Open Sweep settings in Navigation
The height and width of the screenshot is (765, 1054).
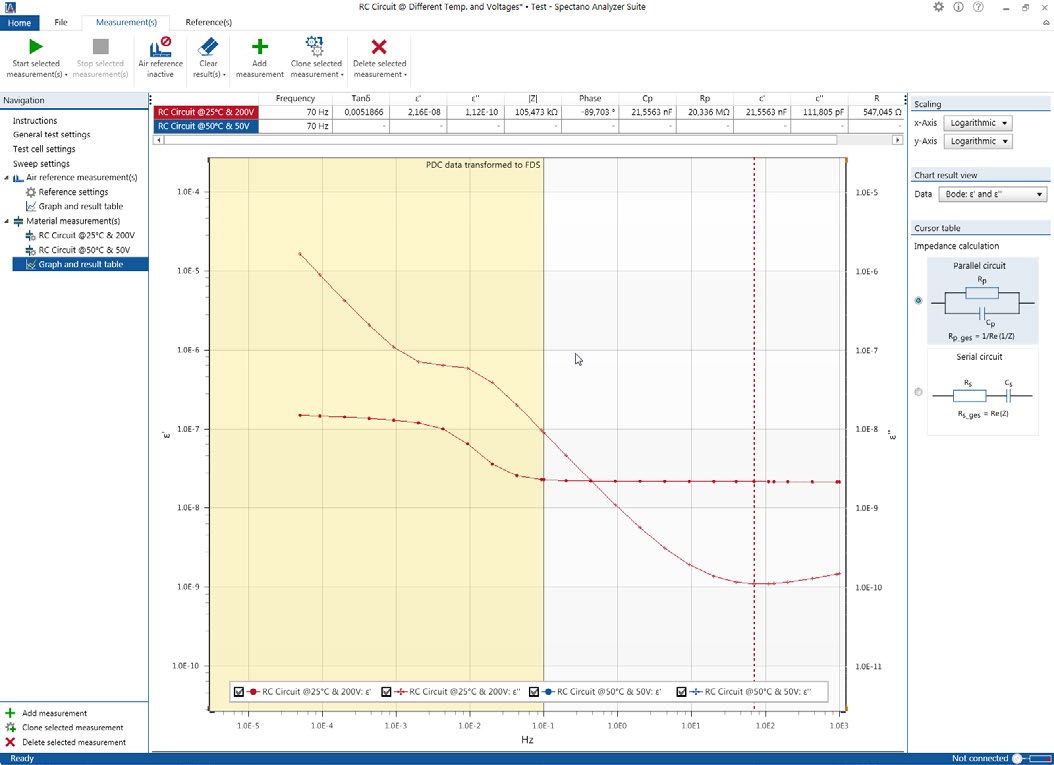(x=41, y=163)
